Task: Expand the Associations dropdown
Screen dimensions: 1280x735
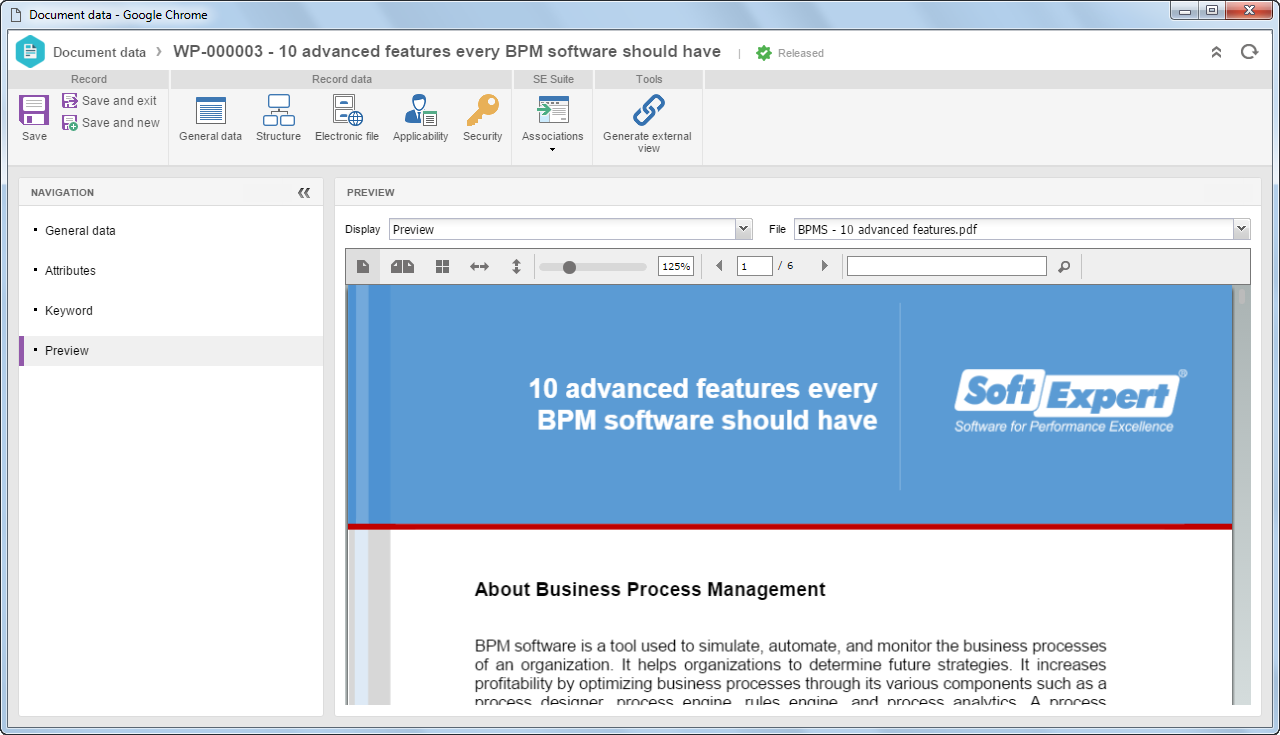Action: tap(552, 150)
